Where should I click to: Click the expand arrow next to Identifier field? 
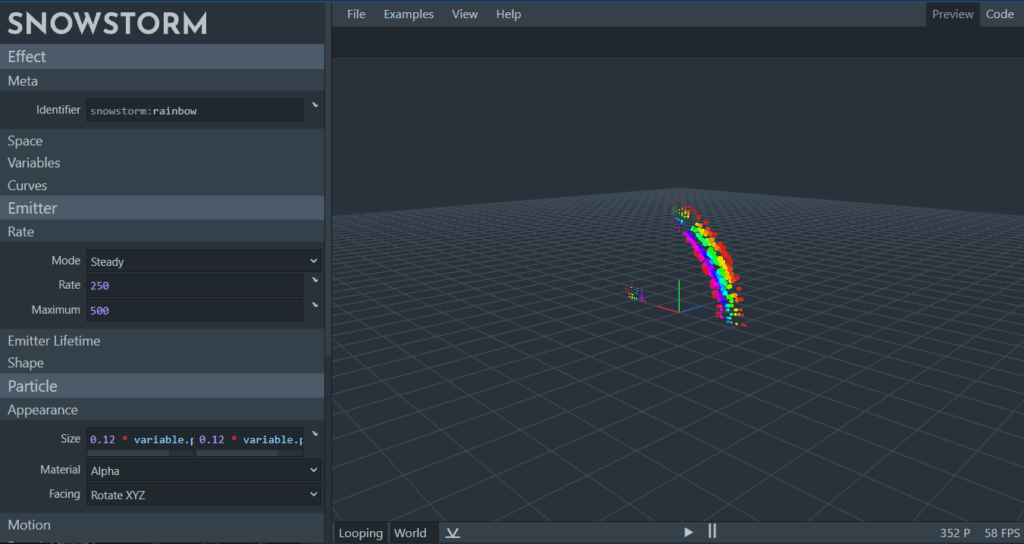click(x=315, y=105)
